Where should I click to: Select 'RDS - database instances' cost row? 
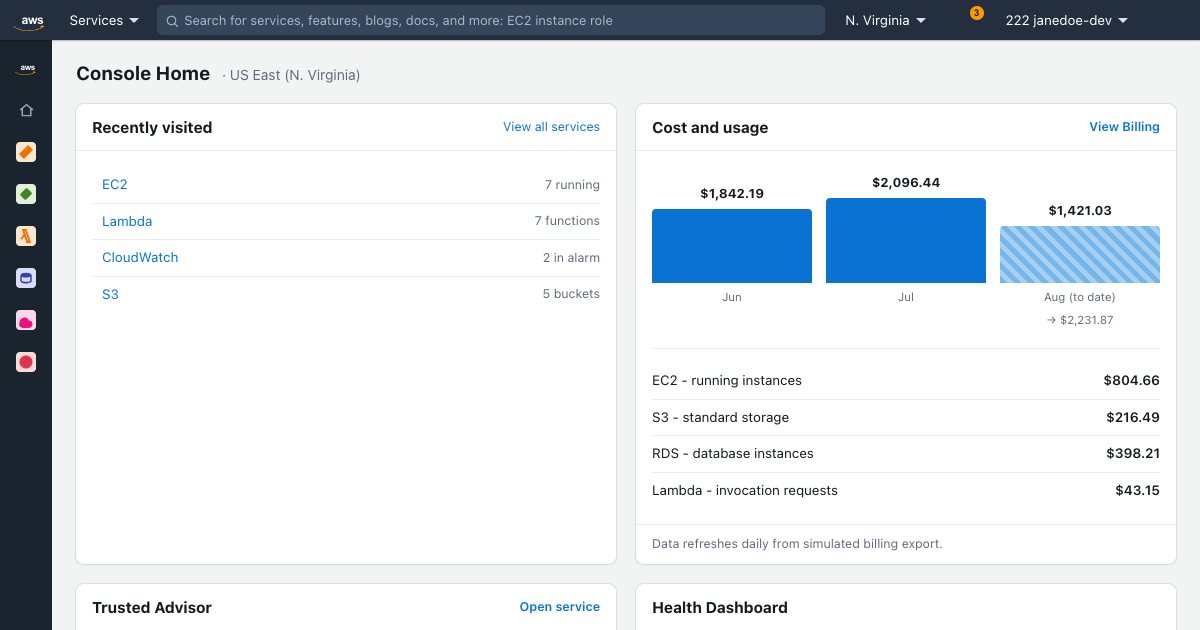coord(906,454)
